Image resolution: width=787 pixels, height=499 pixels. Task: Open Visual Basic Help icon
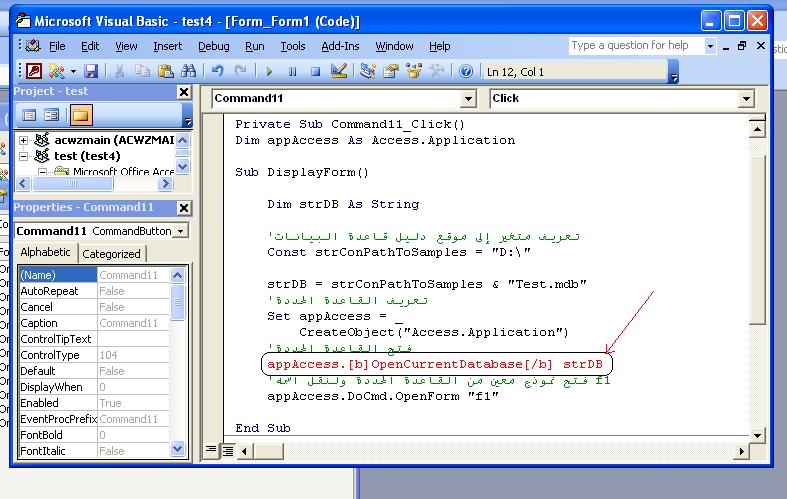[x=466, y=71]
